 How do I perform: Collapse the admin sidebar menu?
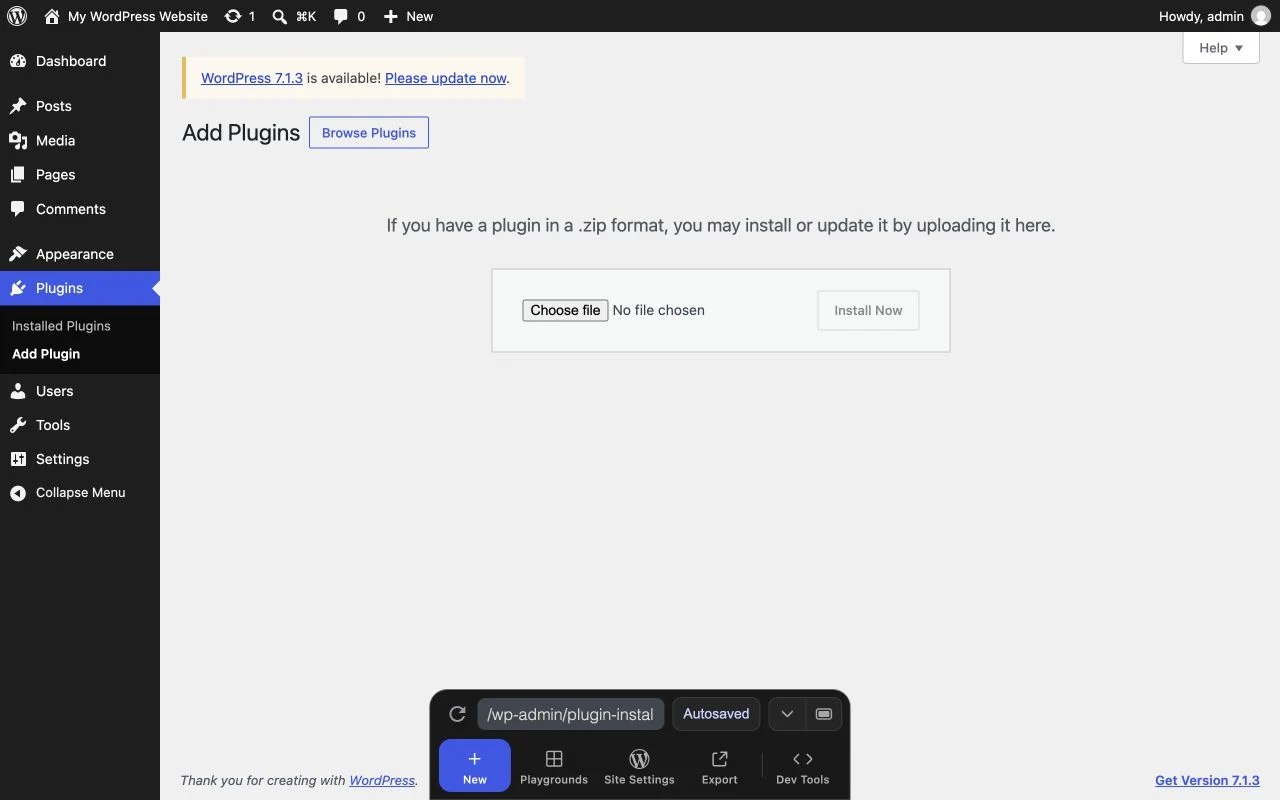(x=80, y=492)
